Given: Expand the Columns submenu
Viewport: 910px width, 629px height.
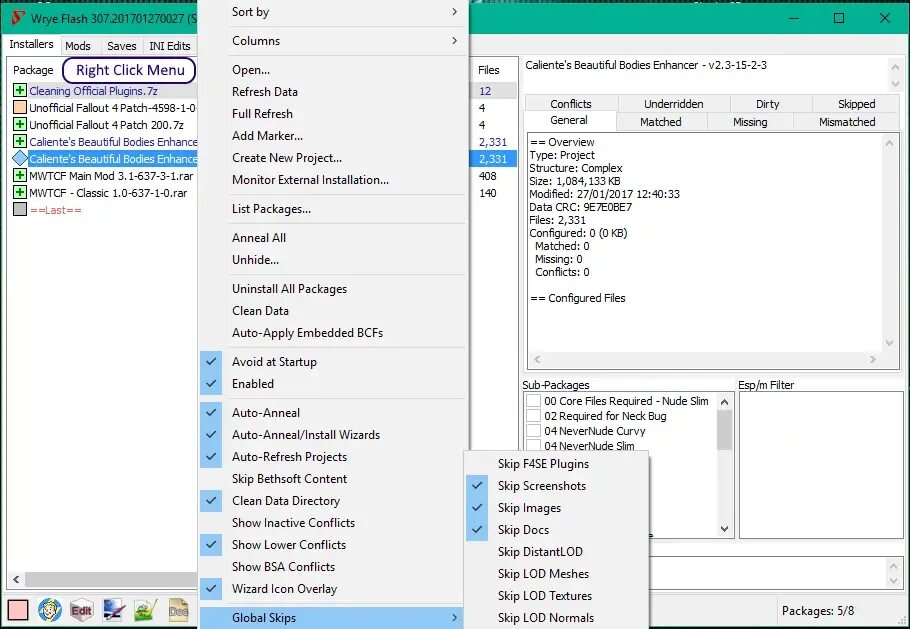Looking at the screenshot, I should (x=333, y=41).
